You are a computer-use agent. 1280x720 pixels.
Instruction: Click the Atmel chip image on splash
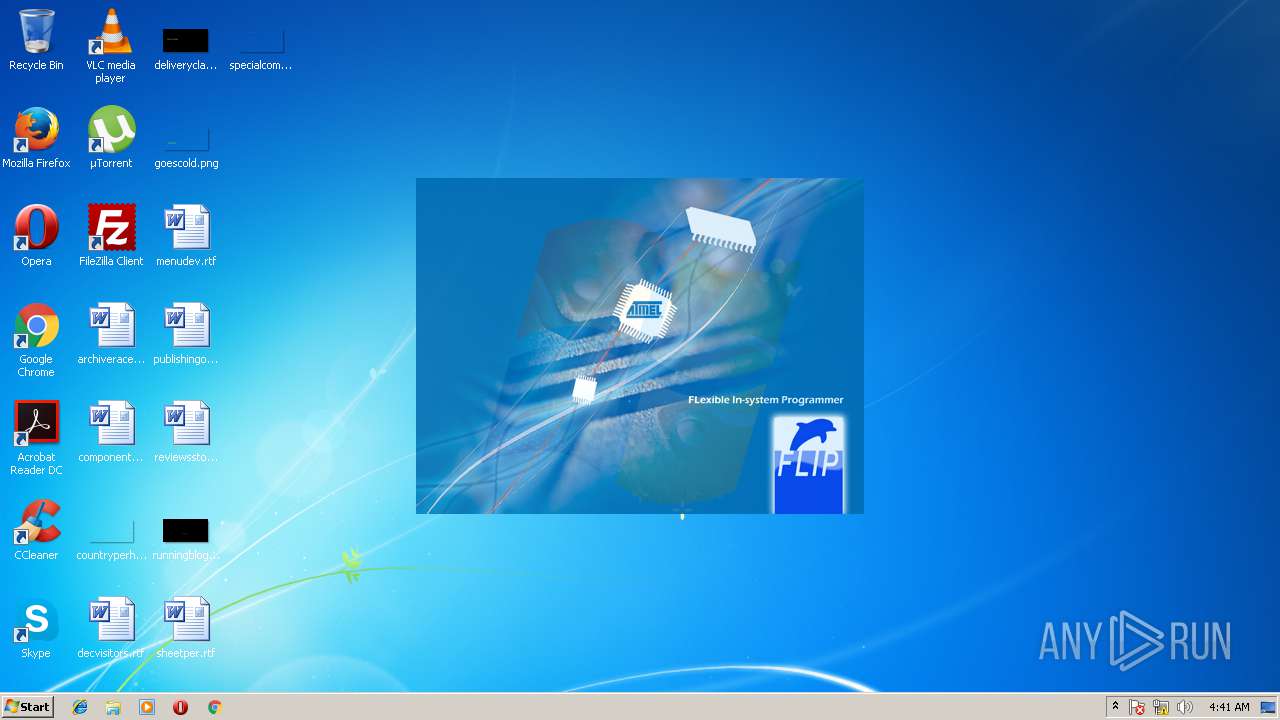click(644, 310)
